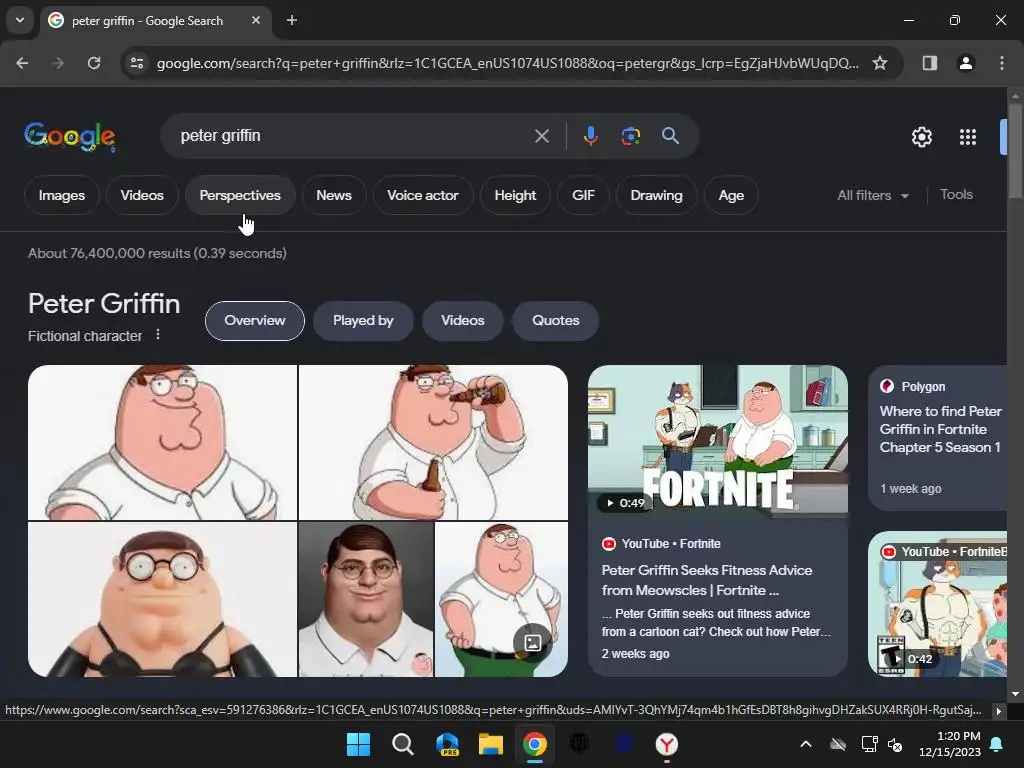Open notifications bell in taskbar

coord(997,744)
